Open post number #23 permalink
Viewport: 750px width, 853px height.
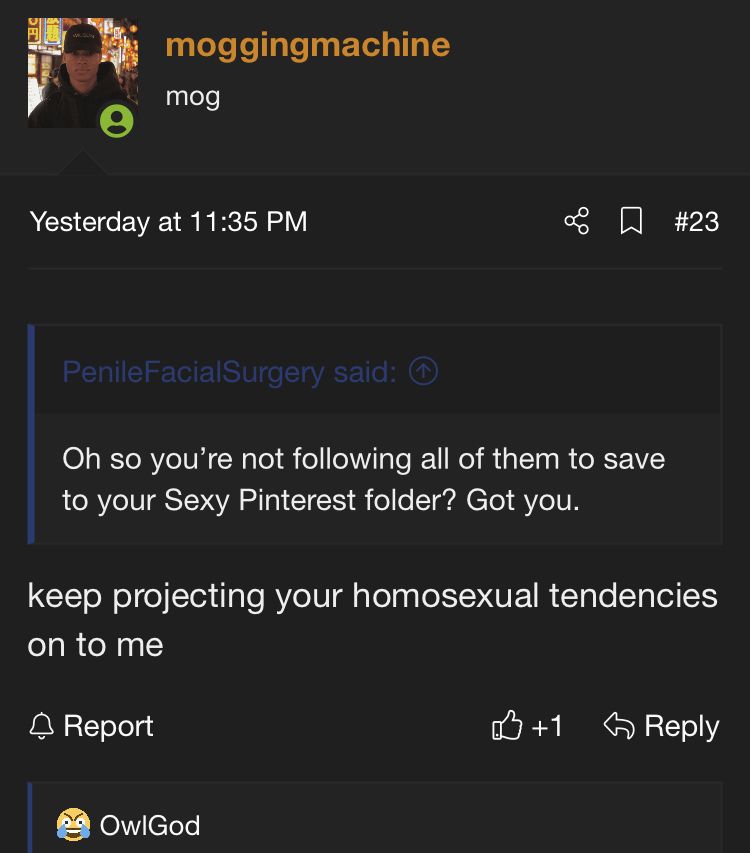(x=696, y=221)
